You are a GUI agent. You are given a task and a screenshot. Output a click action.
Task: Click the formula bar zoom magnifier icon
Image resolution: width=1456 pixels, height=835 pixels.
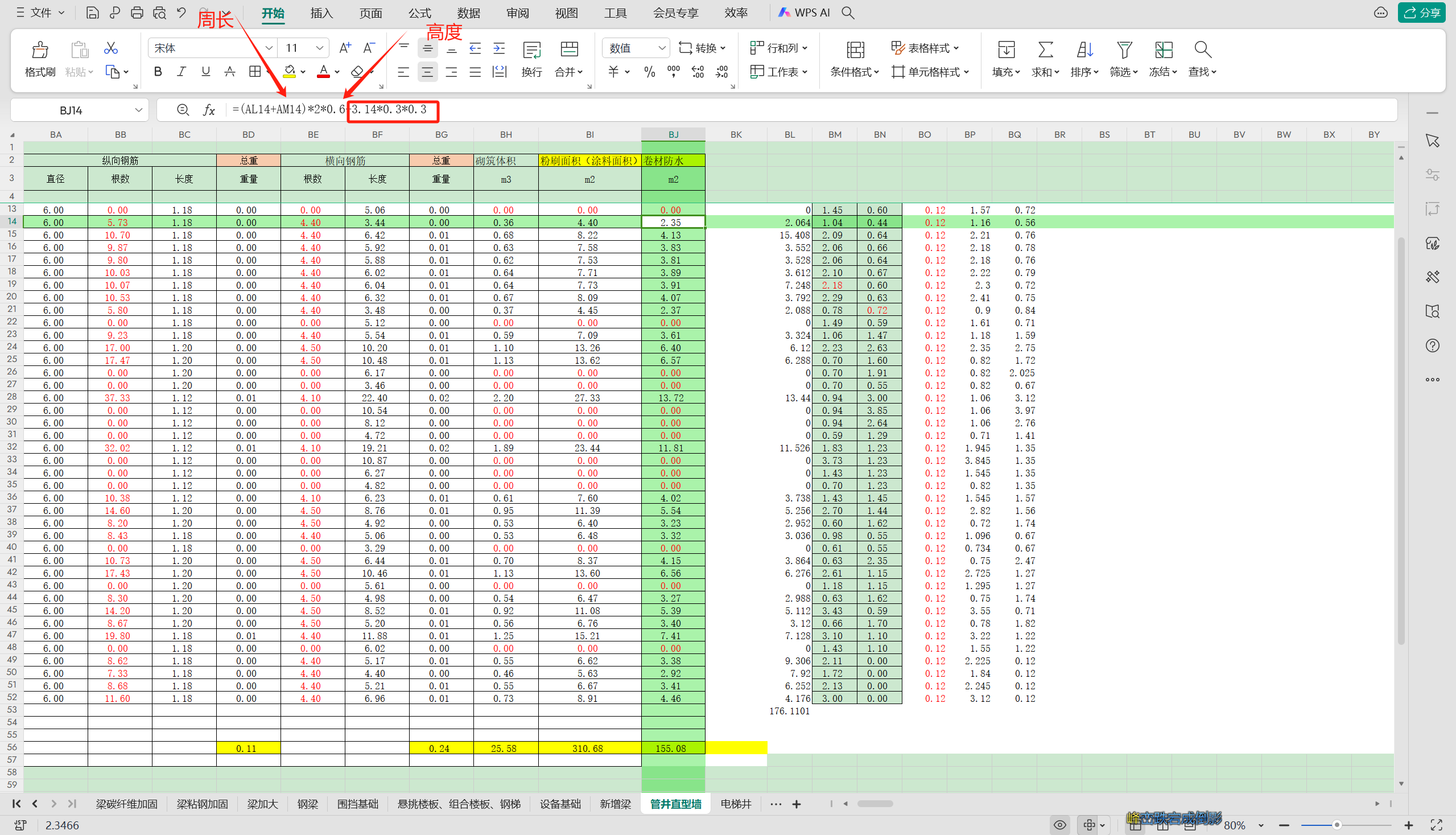[183, 110]
